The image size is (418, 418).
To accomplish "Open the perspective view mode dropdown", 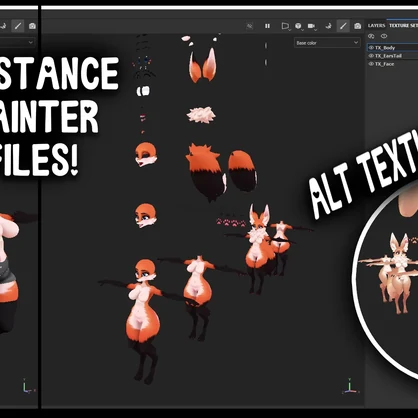I will pyautogui.click(x=285, y=26).
